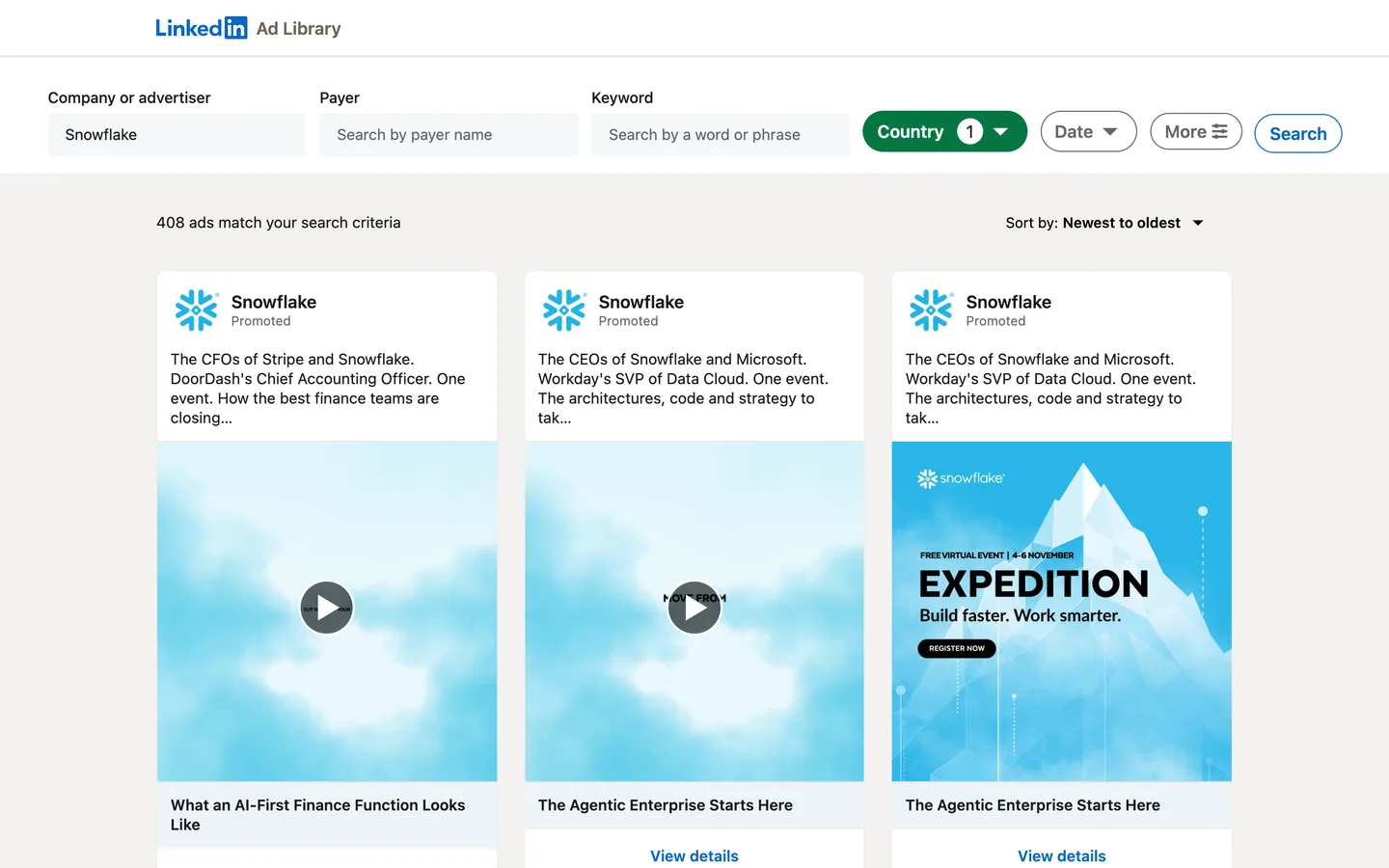Viewport: 1389px width, 868px height.
Task: Click the Search button
Action: coord(1297,133)
